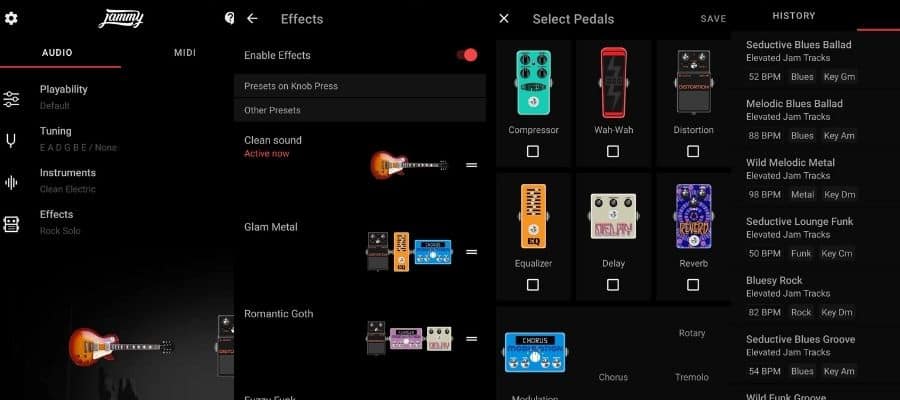Click the Glam Metal preset reorder handle
The image size is (900, 400).
click(471, 252)
